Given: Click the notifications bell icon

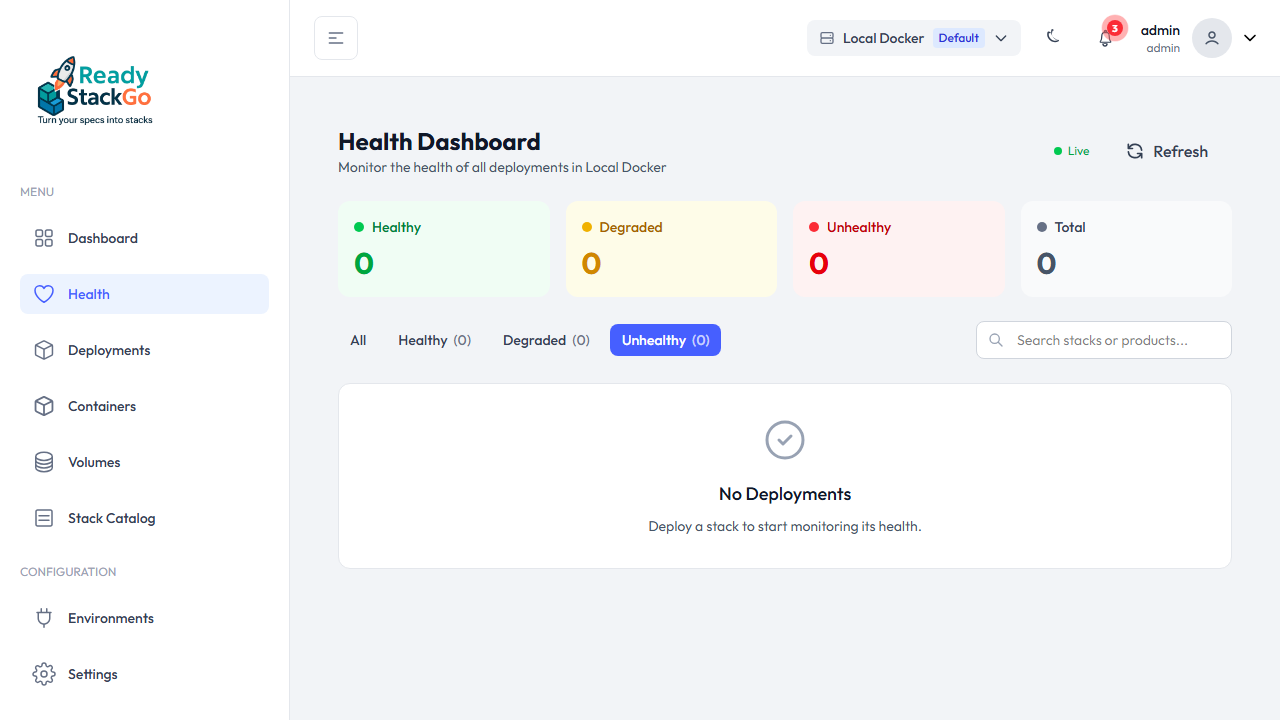Looking at the screenshot, I should click(1105, 38).
